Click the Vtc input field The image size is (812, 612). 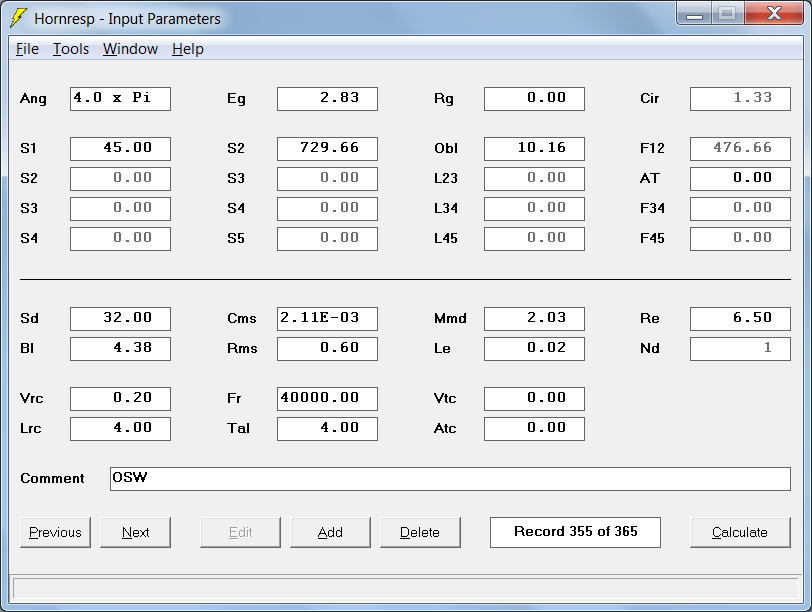534,399
